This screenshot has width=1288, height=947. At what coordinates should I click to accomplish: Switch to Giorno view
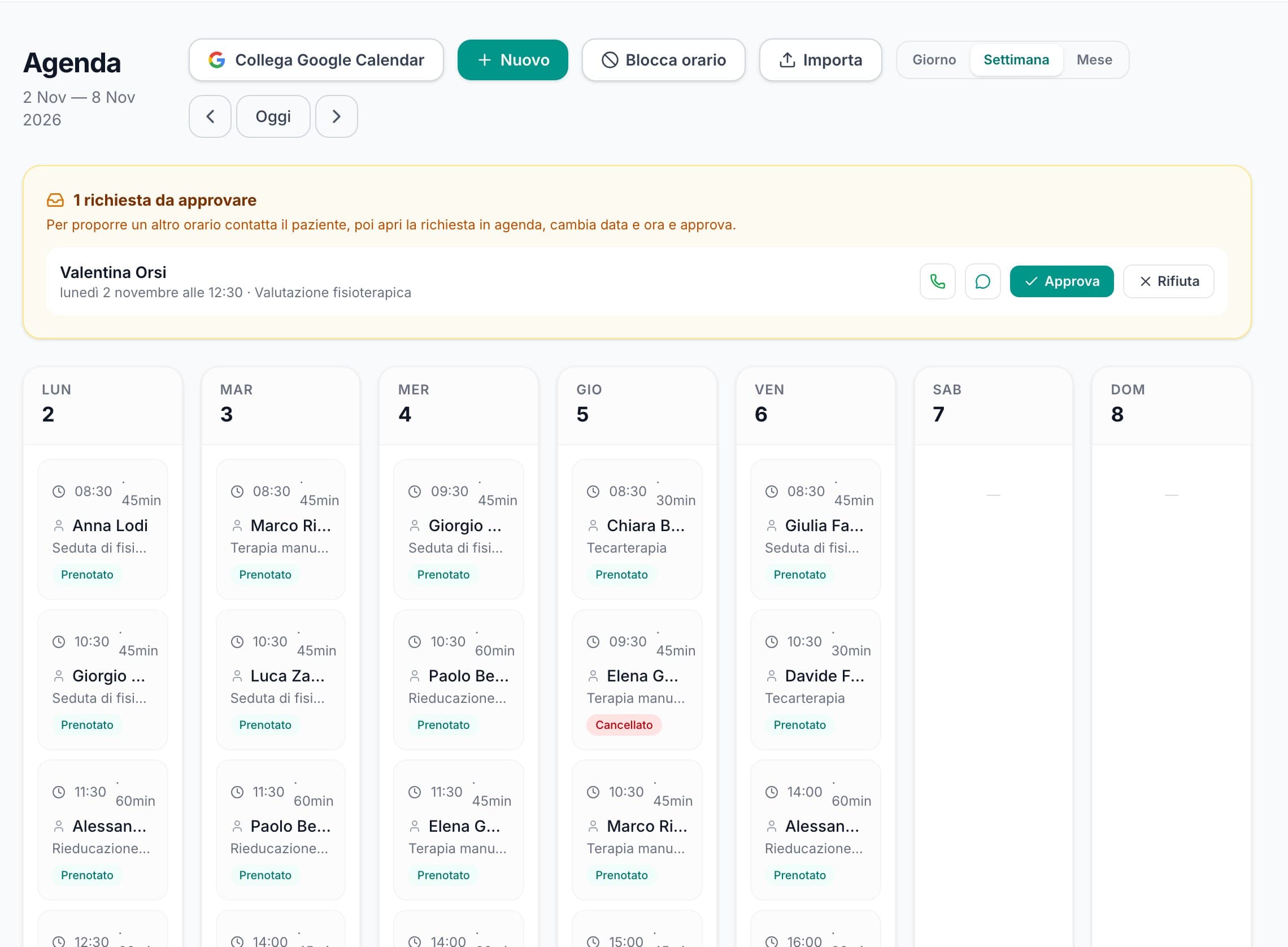(x=934, y=60)
